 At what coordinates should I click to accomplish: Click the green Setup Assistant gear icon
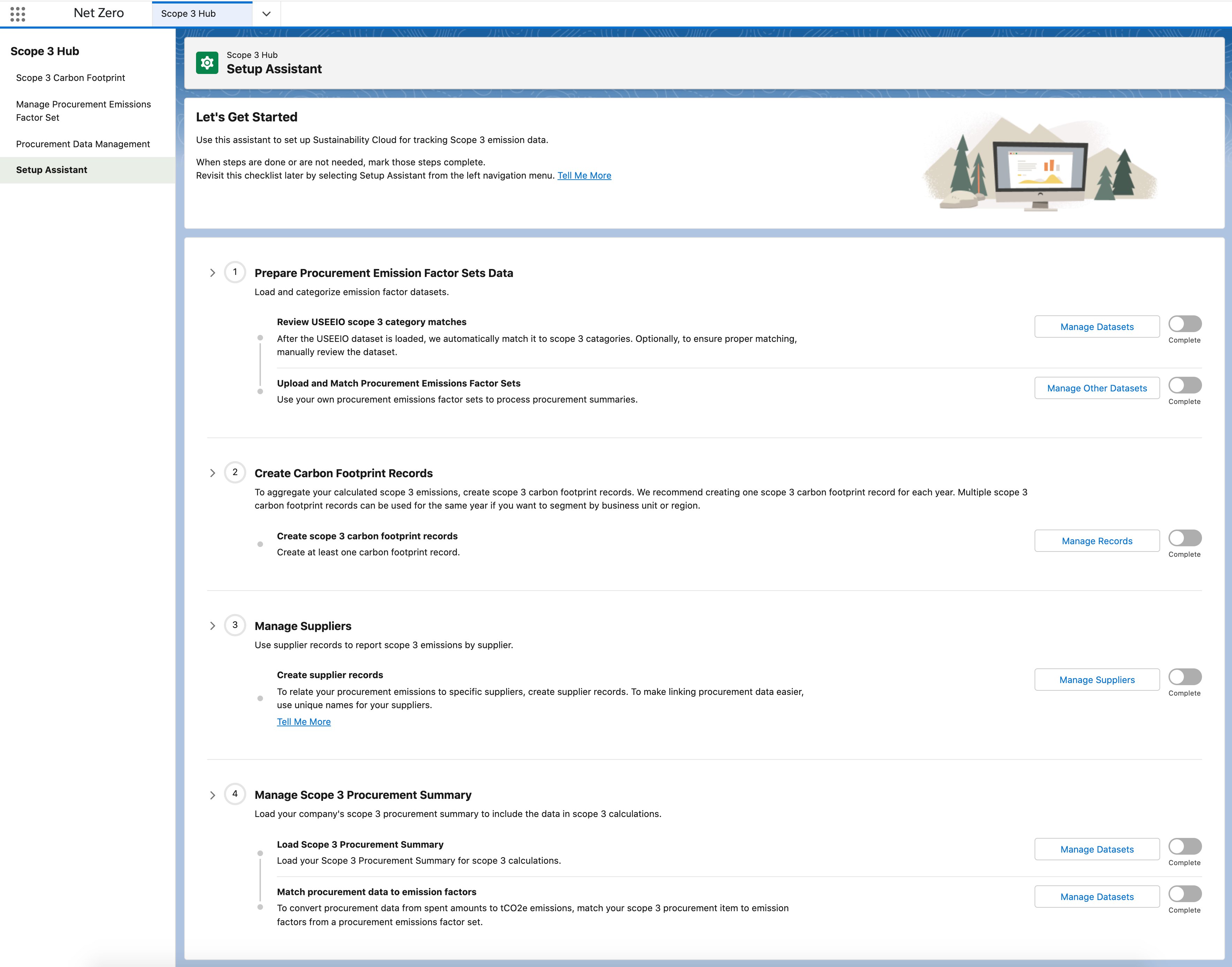point(207,62)
